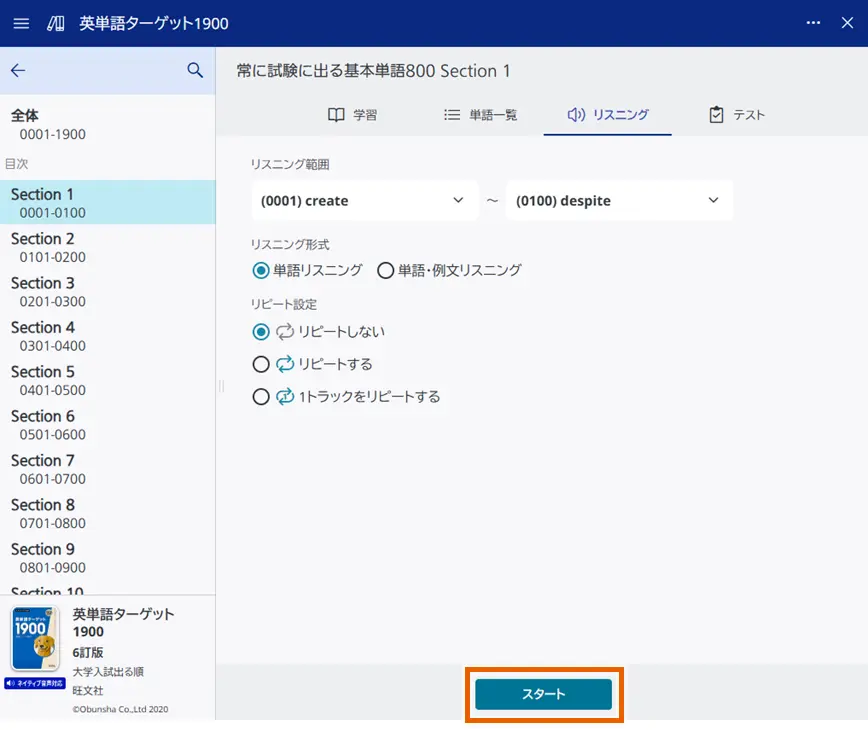Screen dimensions: 868x730
Task: Open the ellipsis (...) options menu
Action: pos(813,22)
